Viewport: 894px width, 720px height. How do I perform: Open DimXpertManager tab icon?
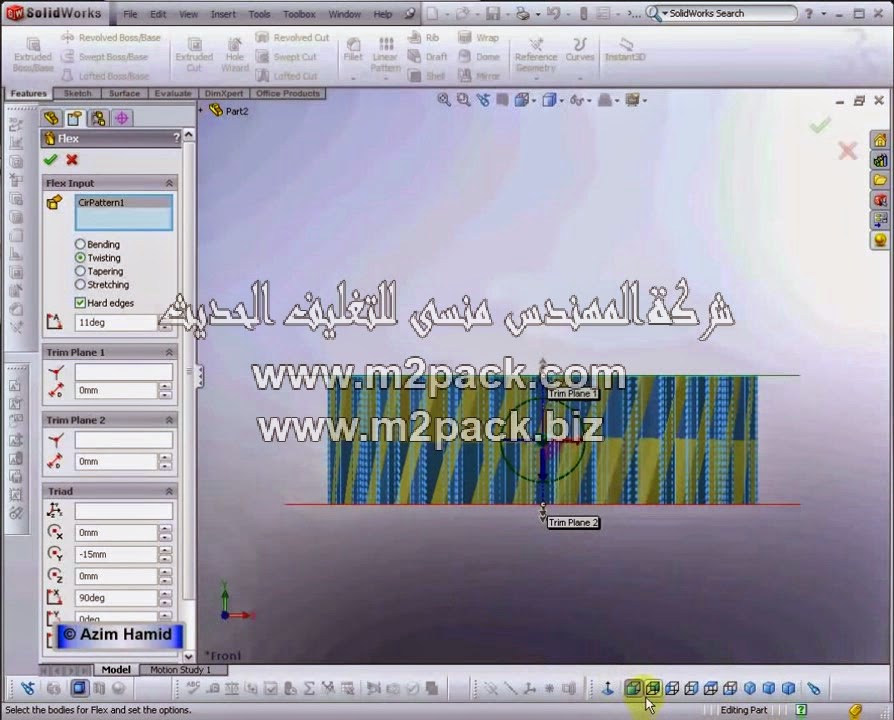click(121, 118)
